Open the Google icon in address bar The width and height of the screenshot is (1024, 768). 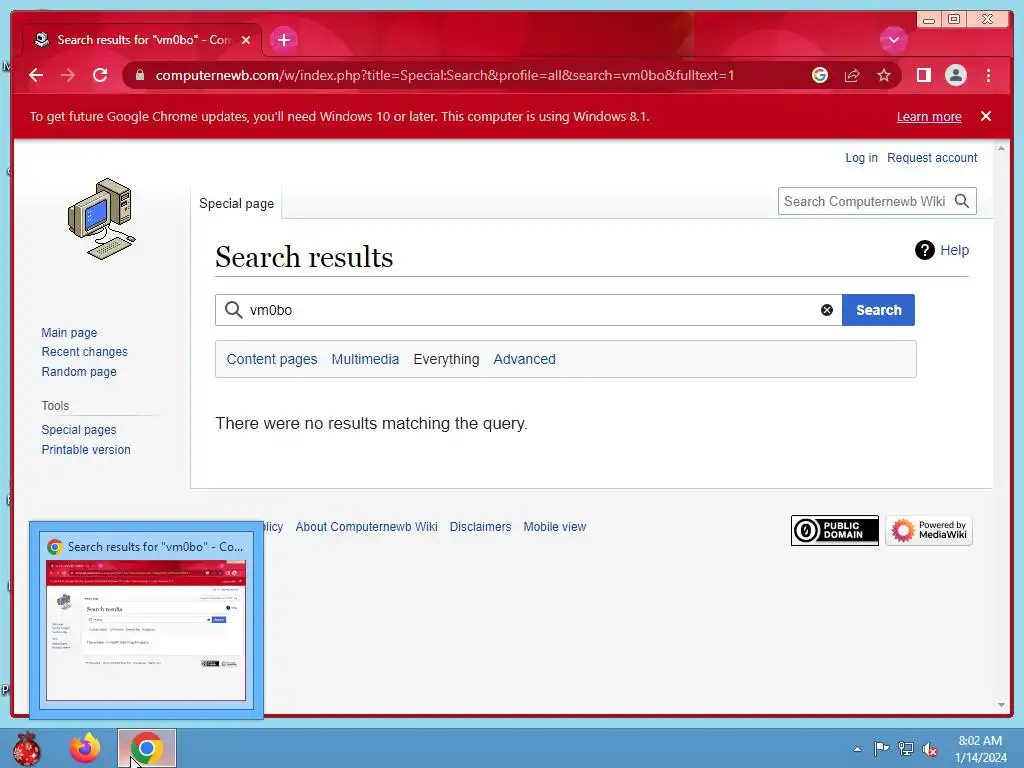[820, 75]
